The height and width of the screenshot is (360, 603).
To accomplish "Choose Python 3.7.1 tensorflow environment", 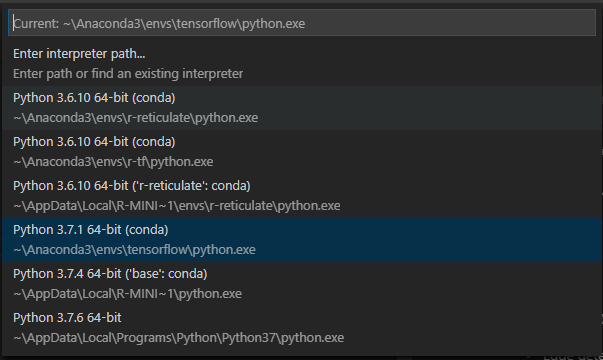I will click(302, 240).
